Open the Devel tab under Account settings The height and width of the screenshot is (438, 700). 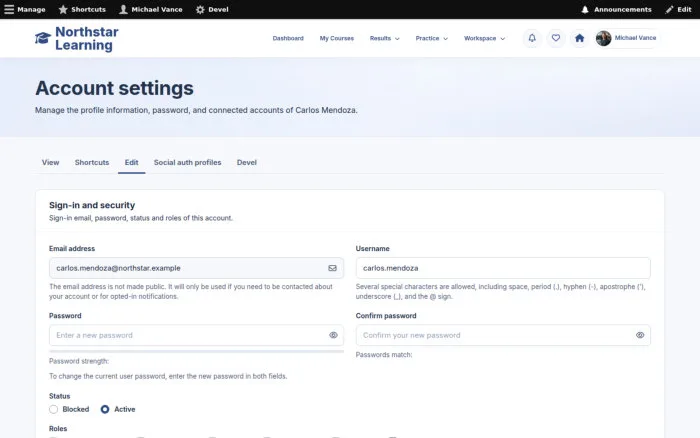[x=247, y=163]
